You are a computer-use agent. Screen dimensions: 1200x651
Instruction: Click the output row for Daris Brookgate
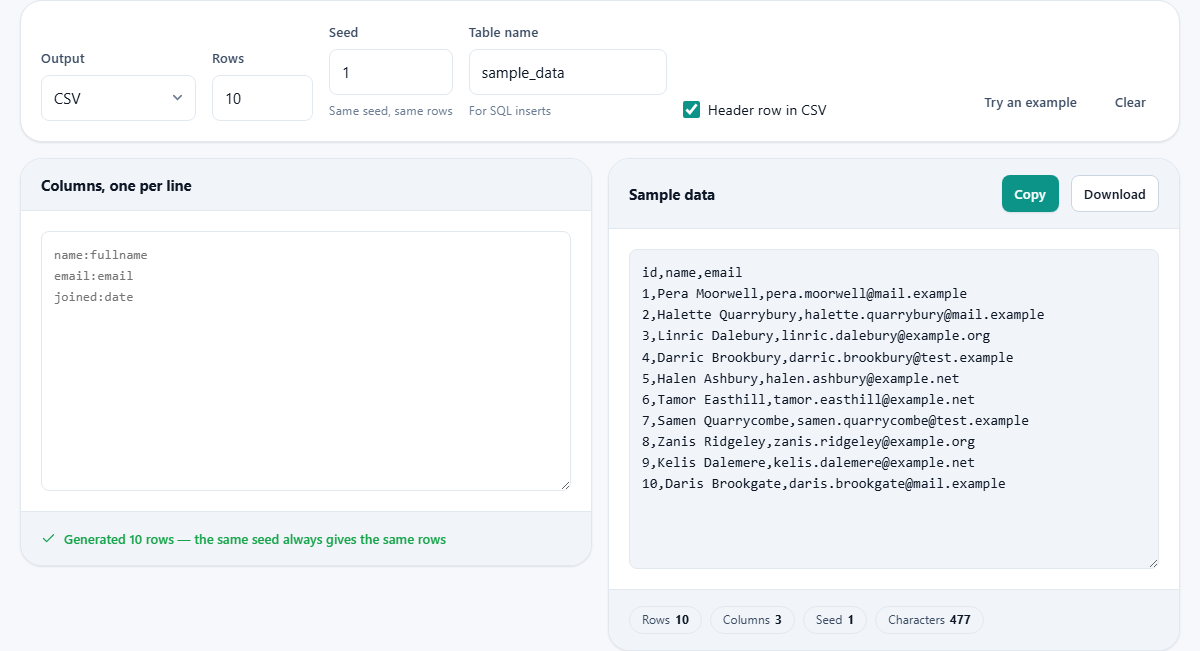[x=823, y=483]
